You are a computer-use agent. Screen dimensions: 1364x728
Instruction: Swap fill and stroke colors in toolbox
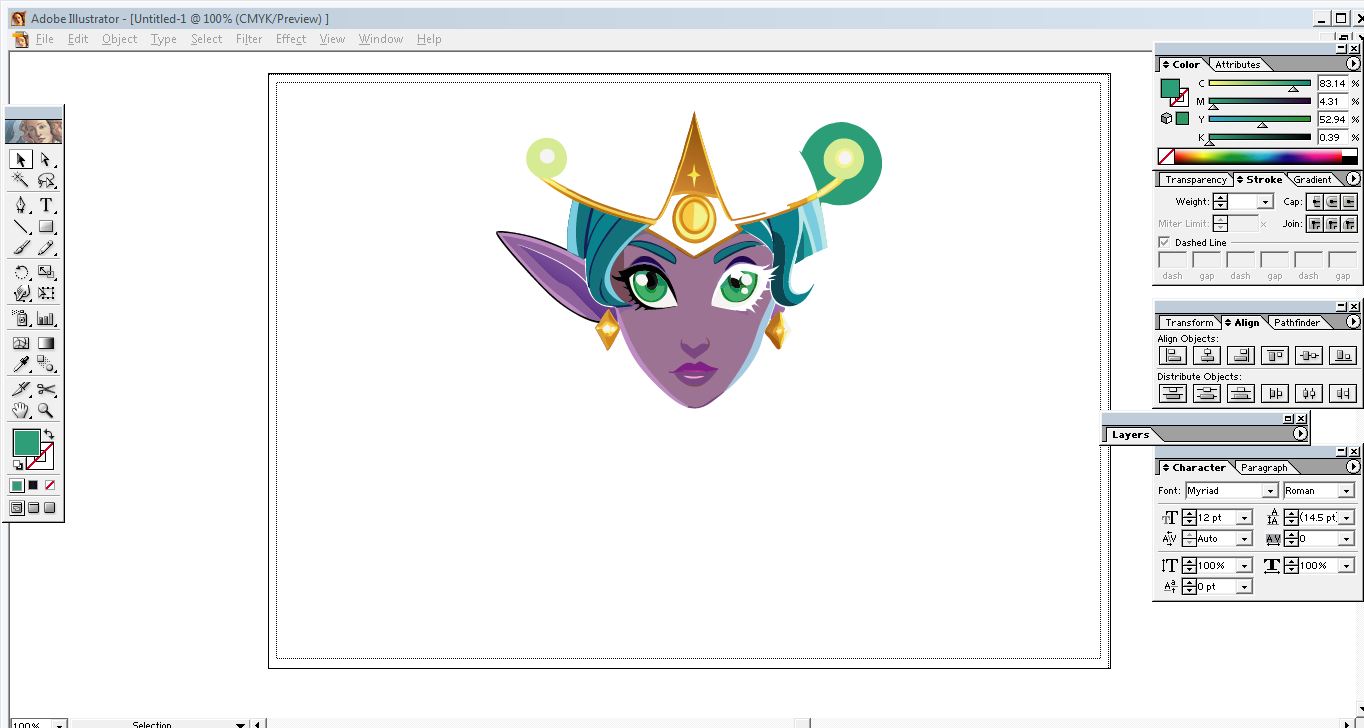[48, 433]
